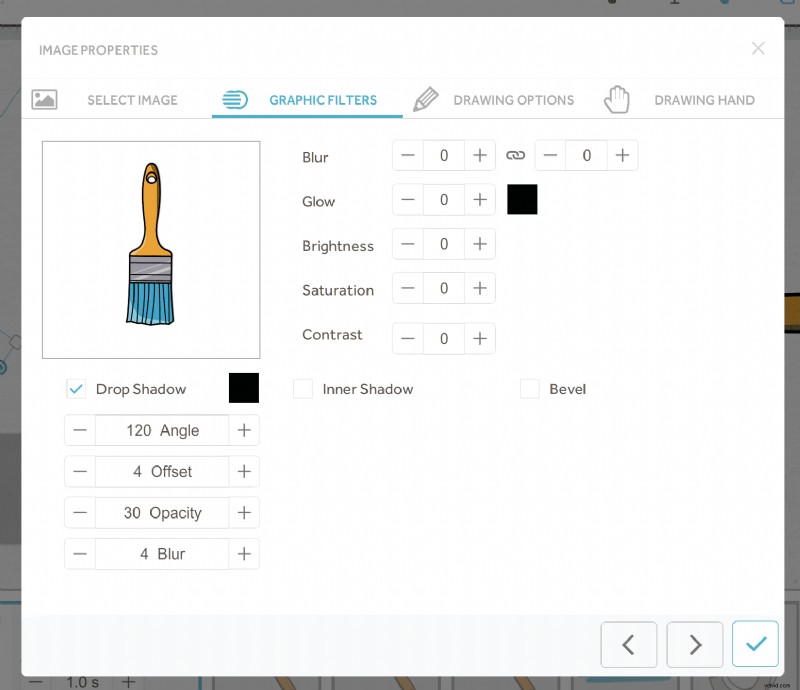Increase the Contrast value with plus
Viewport: 800px width, 690px height.
click(x=480, y=338)
